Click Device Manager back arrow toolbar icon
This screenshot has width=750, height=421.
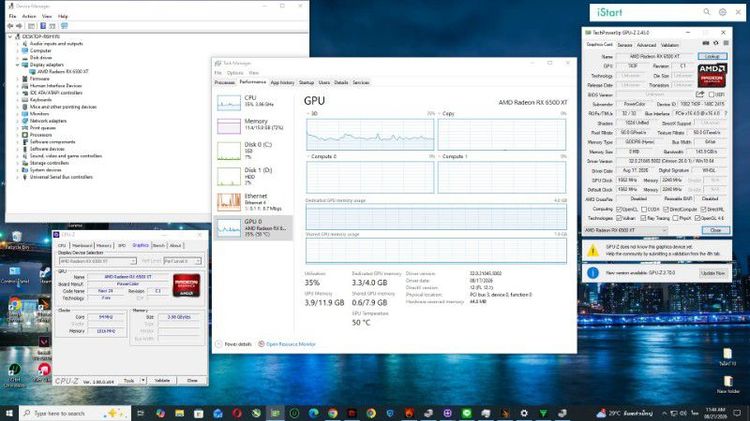coord(10,26)
